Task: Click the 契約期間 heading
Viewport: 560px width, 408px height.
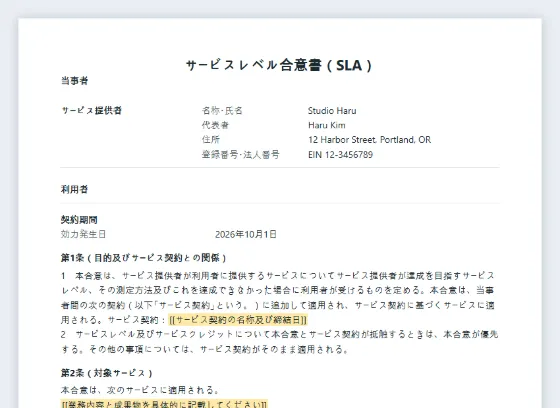Action: (x=79, y=220)
